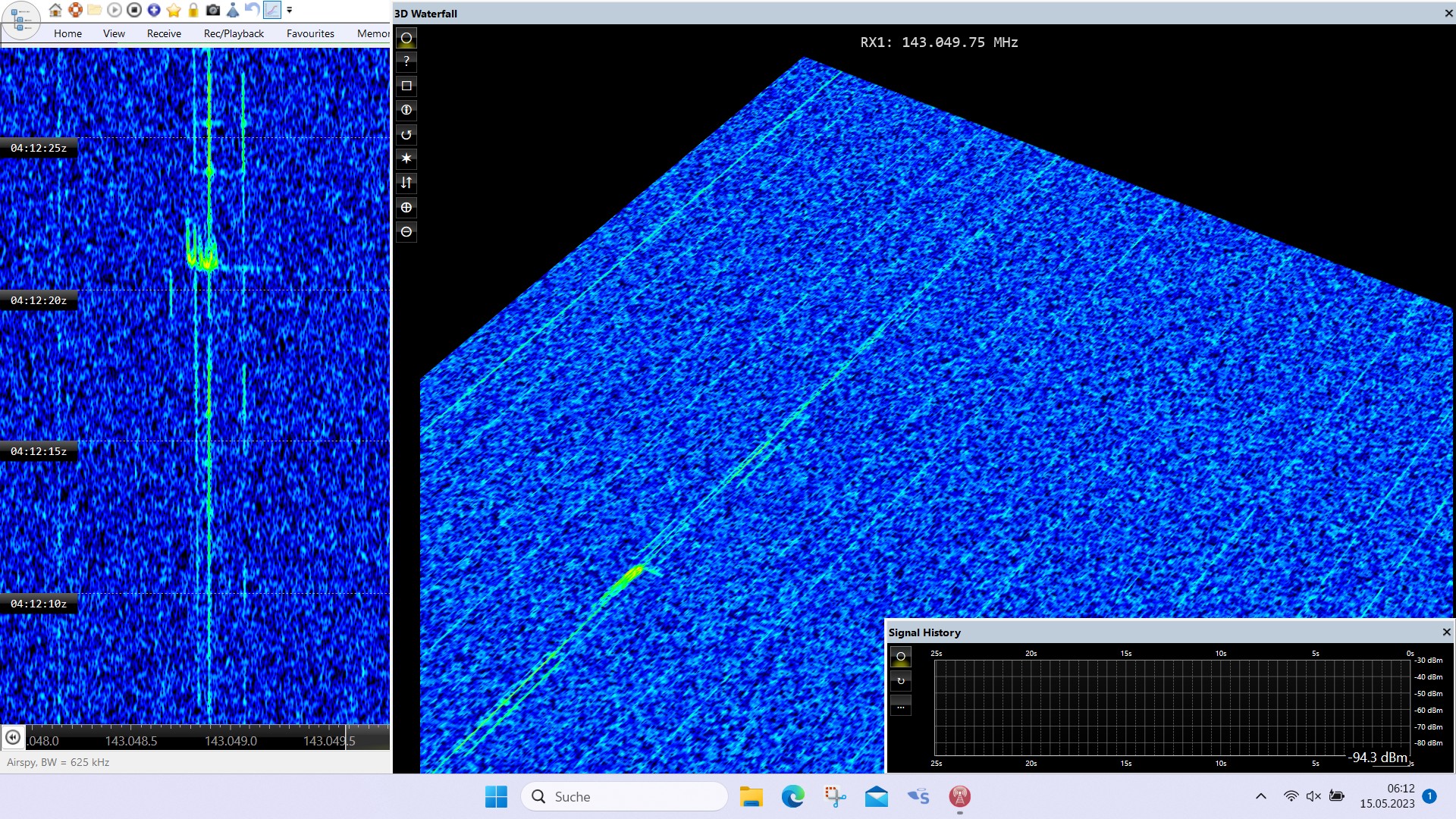Open the Rec/Playback ribbon tab
1456x819 pixels.
coord(234,33)
